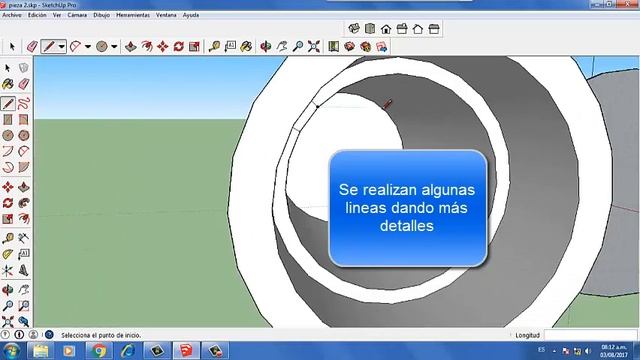Choose the Polygon tool in the left toolbar
The width and height of the screenshot is (640, 360).
point(24,135)
